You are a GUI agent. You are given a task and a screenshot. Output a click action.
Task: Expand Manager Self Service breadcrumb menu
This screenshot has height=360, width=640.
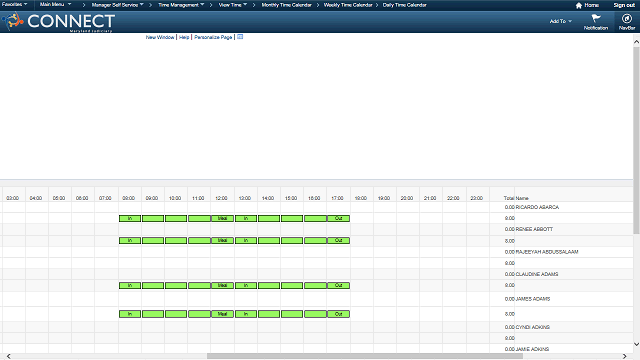(118, 5)
